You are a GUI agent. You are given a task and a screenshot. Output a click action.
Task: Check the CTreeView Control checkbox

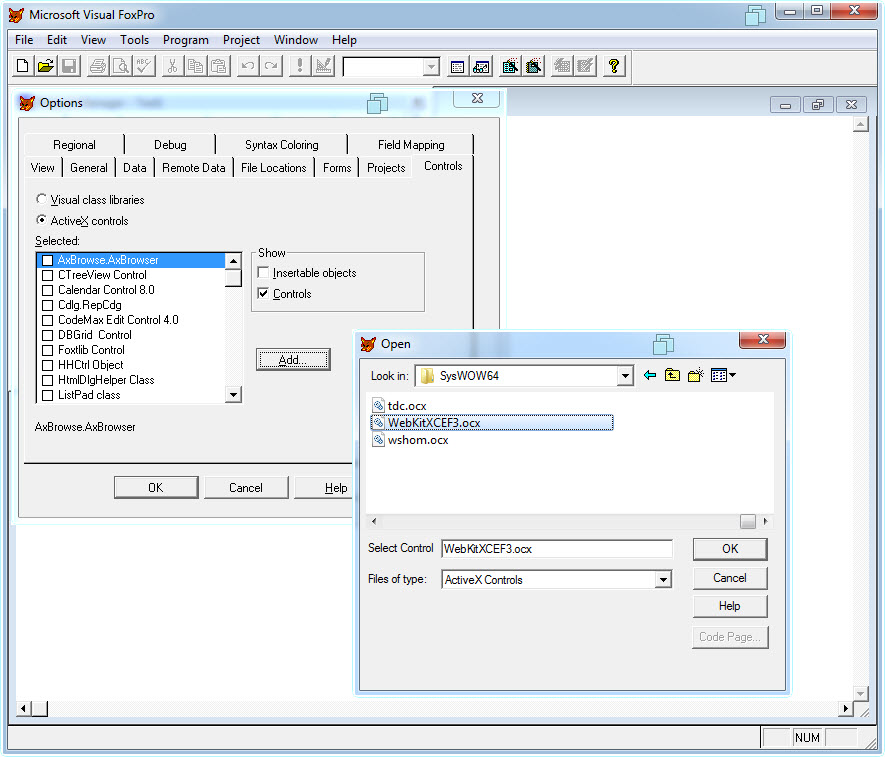(47, 275)
